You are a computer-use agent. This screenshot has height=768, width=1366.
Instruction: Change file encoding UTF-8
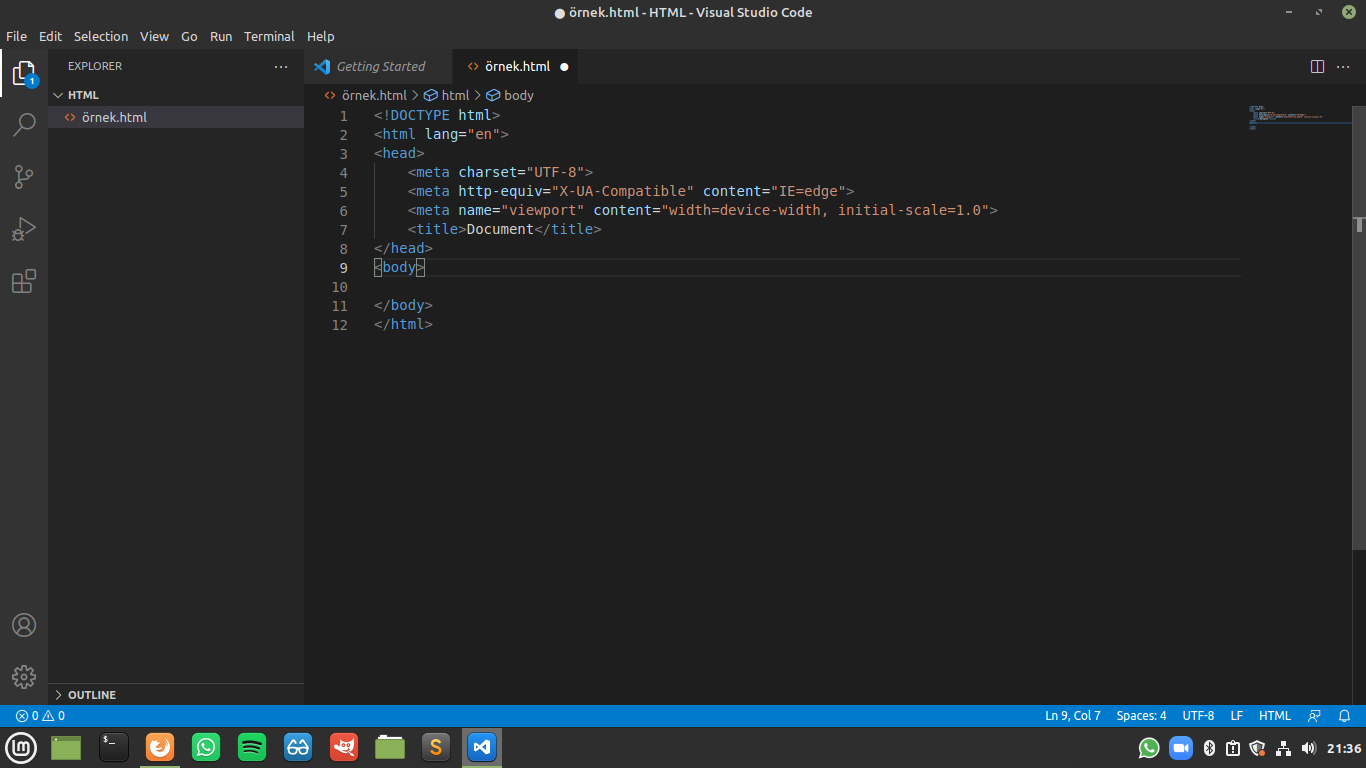click(x=1198, y=716)
